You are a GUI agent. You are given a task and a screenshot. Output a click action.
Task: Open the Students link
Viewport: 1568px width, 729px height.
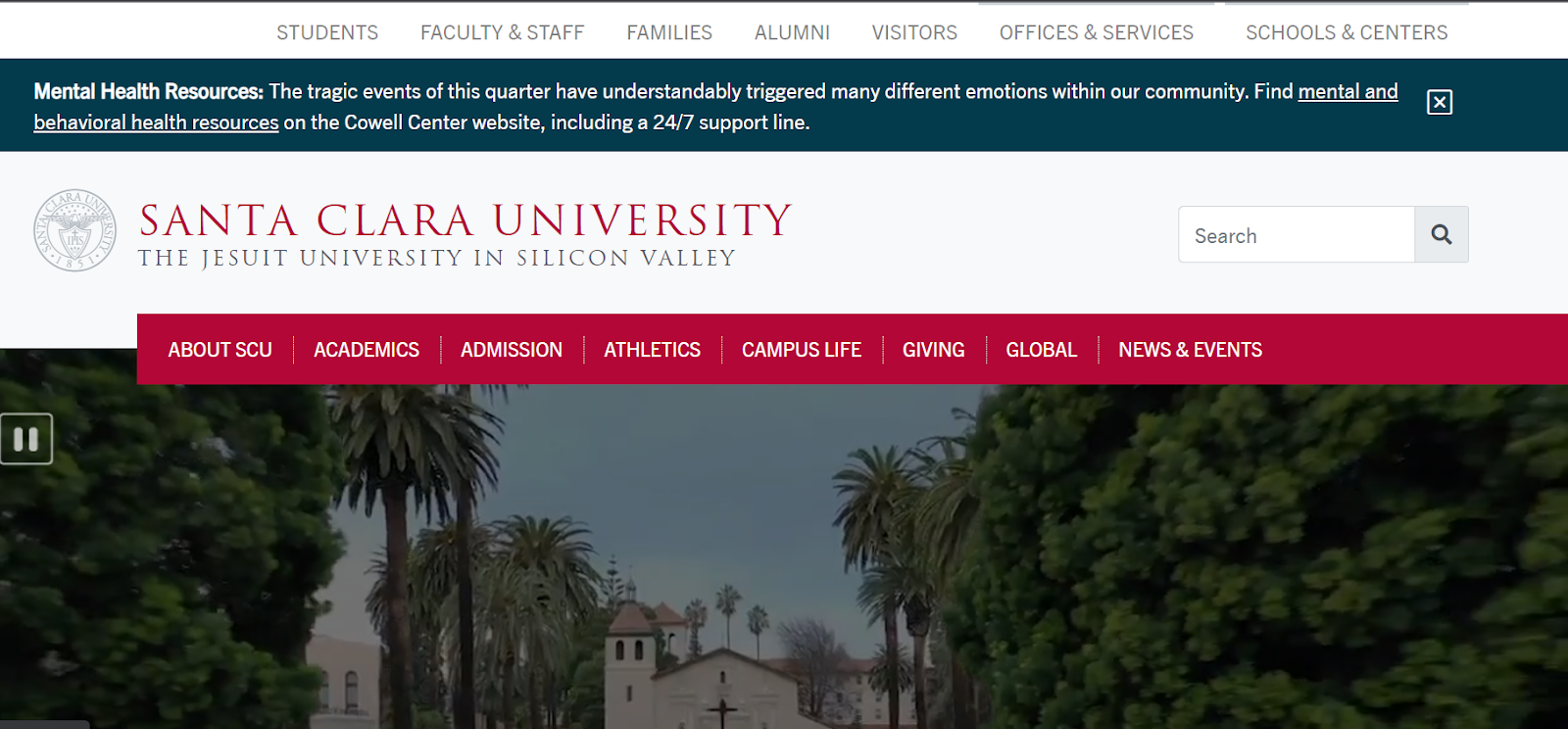(327, 32)
